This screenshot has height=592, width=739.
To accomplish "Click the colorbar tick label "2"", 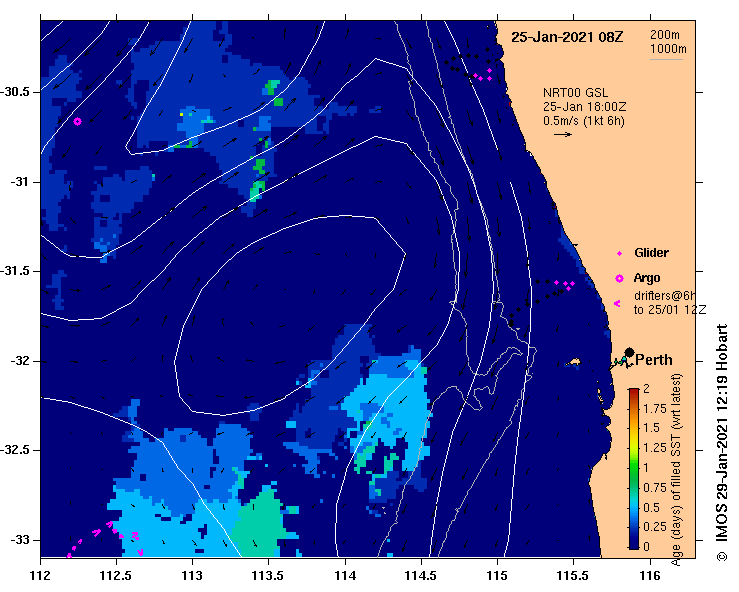I will click(646, 388).
